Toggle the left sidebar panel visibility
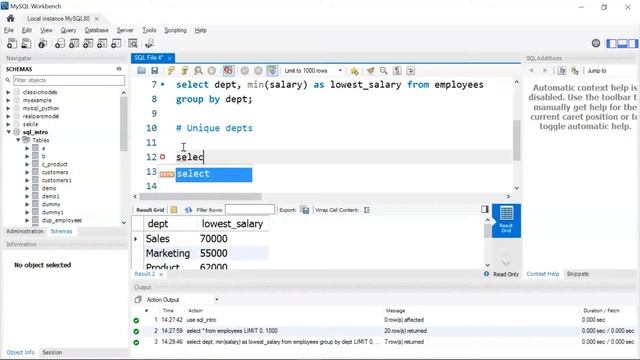The height and width of the screenshot is (360, 640). [611, 43]
